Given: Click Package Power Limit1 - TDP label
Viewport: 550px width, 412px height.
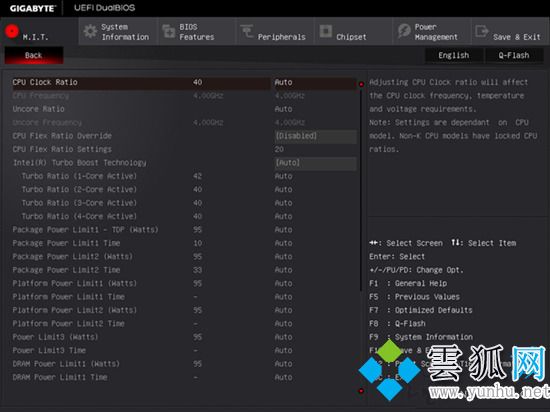Looking at the screenshot, I should pos(86,230).
